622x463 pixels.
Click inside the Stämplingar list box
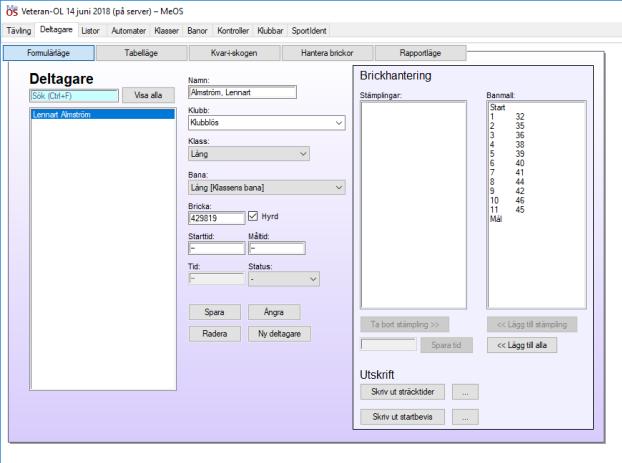click(x=413, y=205)
